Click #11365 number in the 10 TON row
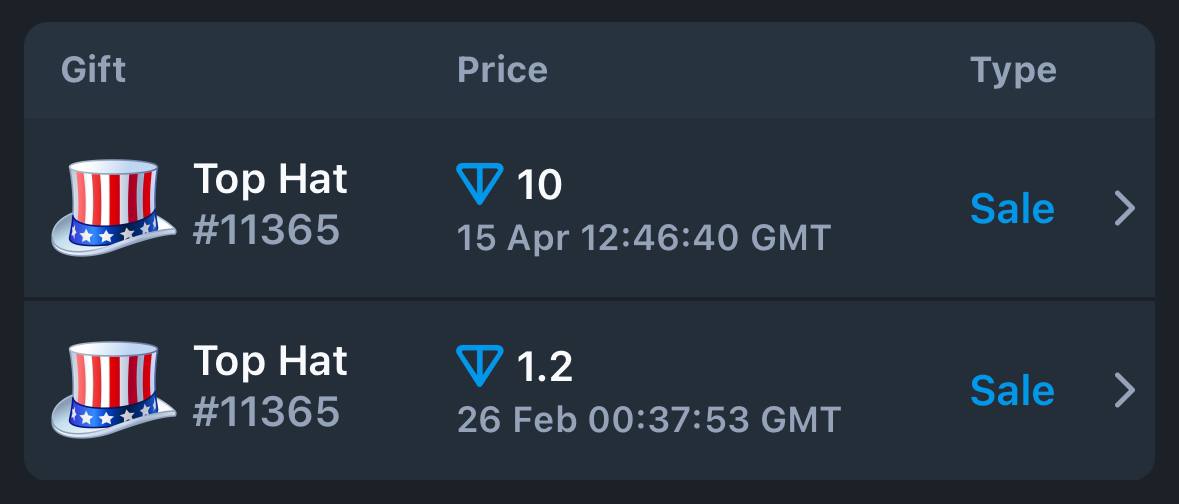Image resolution: width=1179 pixels, height=504 pixels. (266, 230)
